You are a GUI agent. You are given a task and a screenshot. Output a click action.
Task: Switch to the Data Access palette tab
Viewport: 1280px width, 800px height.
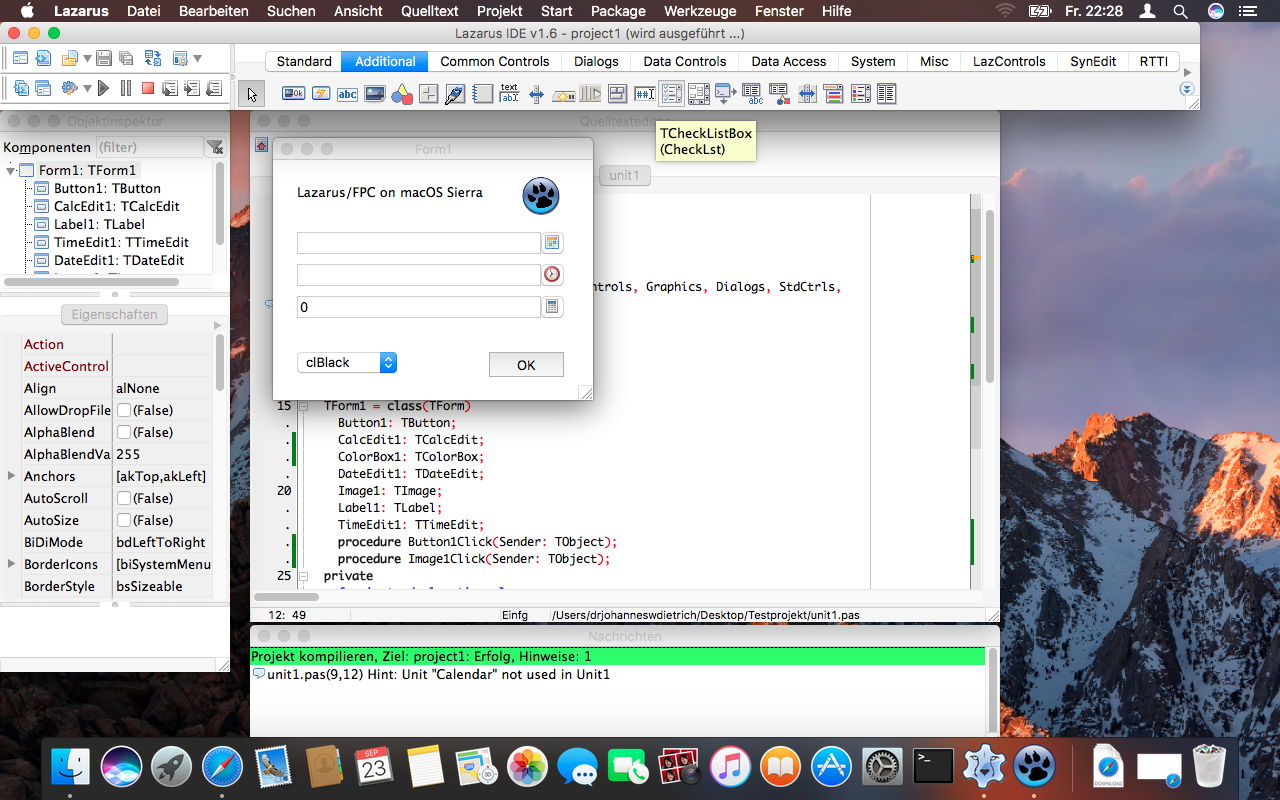(x=789, y=61)
